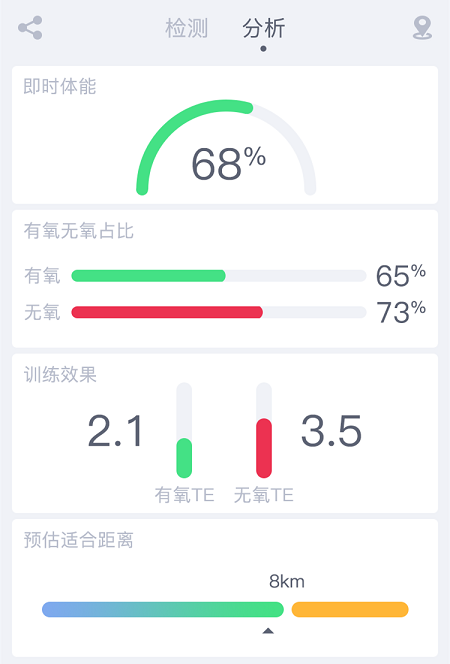450x664 pixels.
Task: Tap the orange distance bar segment
Action: (350, 609)
